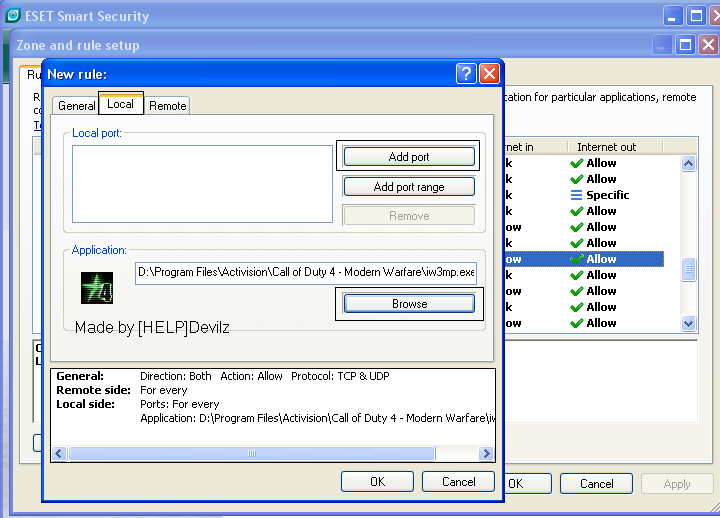Click Specific entry in Internet out column
This screenshot has width=720, height=518.
tap(607, 195)
